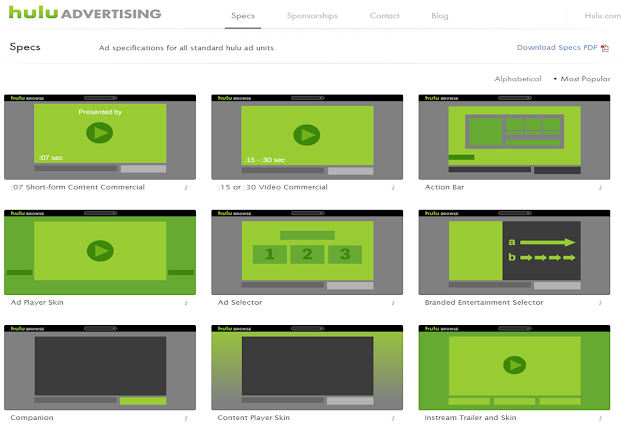Screen dimensions: 640x429
Task: Open info icon for Instream Trailer and Skin
Action: (x=600, y=418)
